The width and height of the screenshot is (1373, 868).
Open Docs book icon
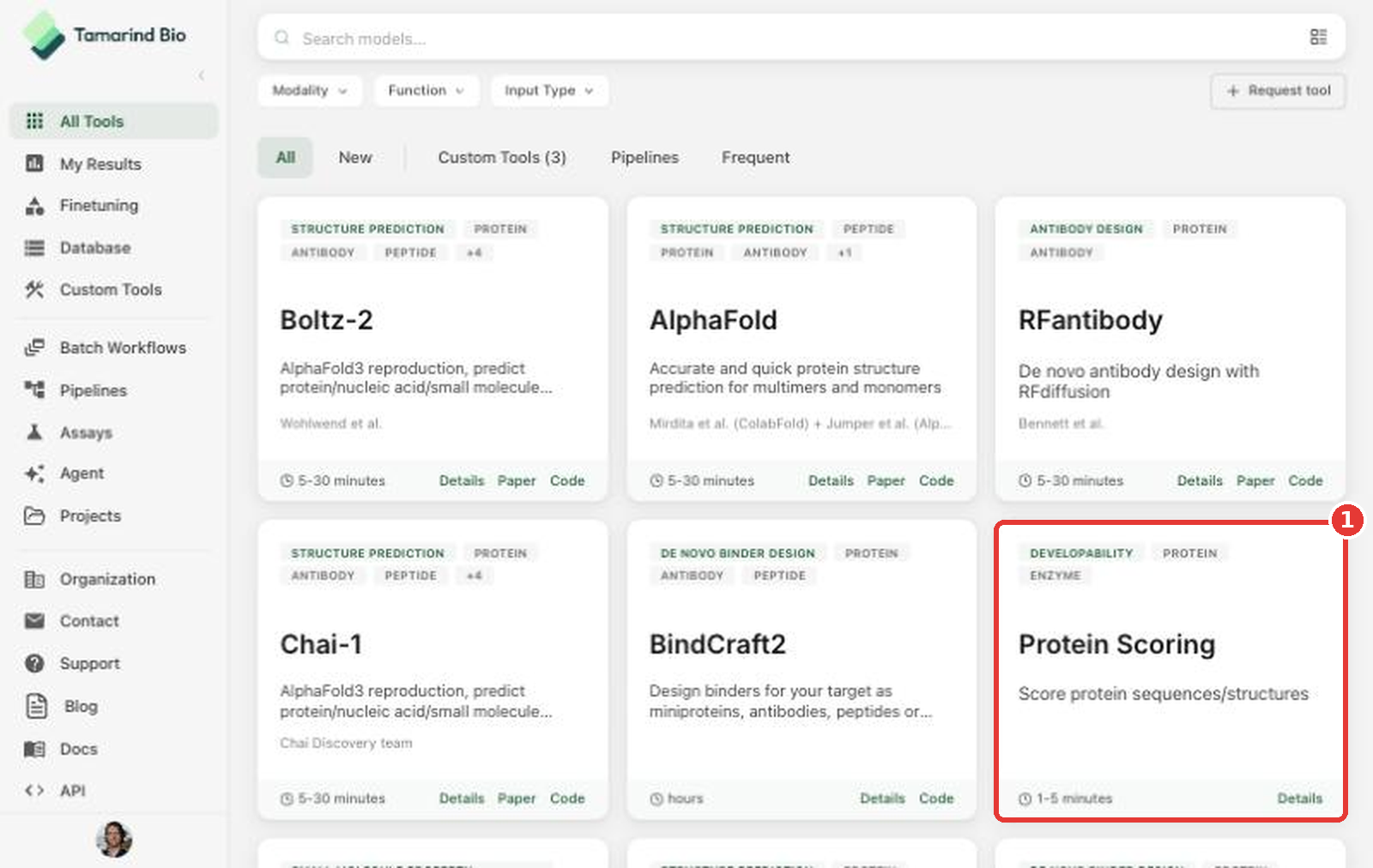(34, 749)
